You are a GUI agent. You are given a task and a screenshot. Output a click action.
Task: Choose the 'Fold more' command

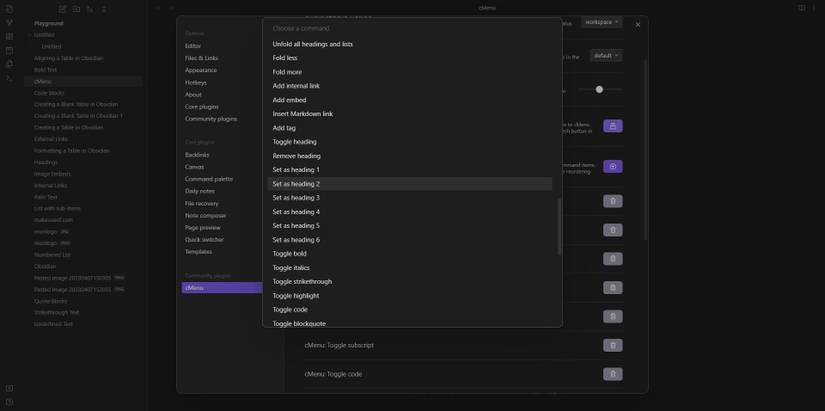tap(410, 72)
